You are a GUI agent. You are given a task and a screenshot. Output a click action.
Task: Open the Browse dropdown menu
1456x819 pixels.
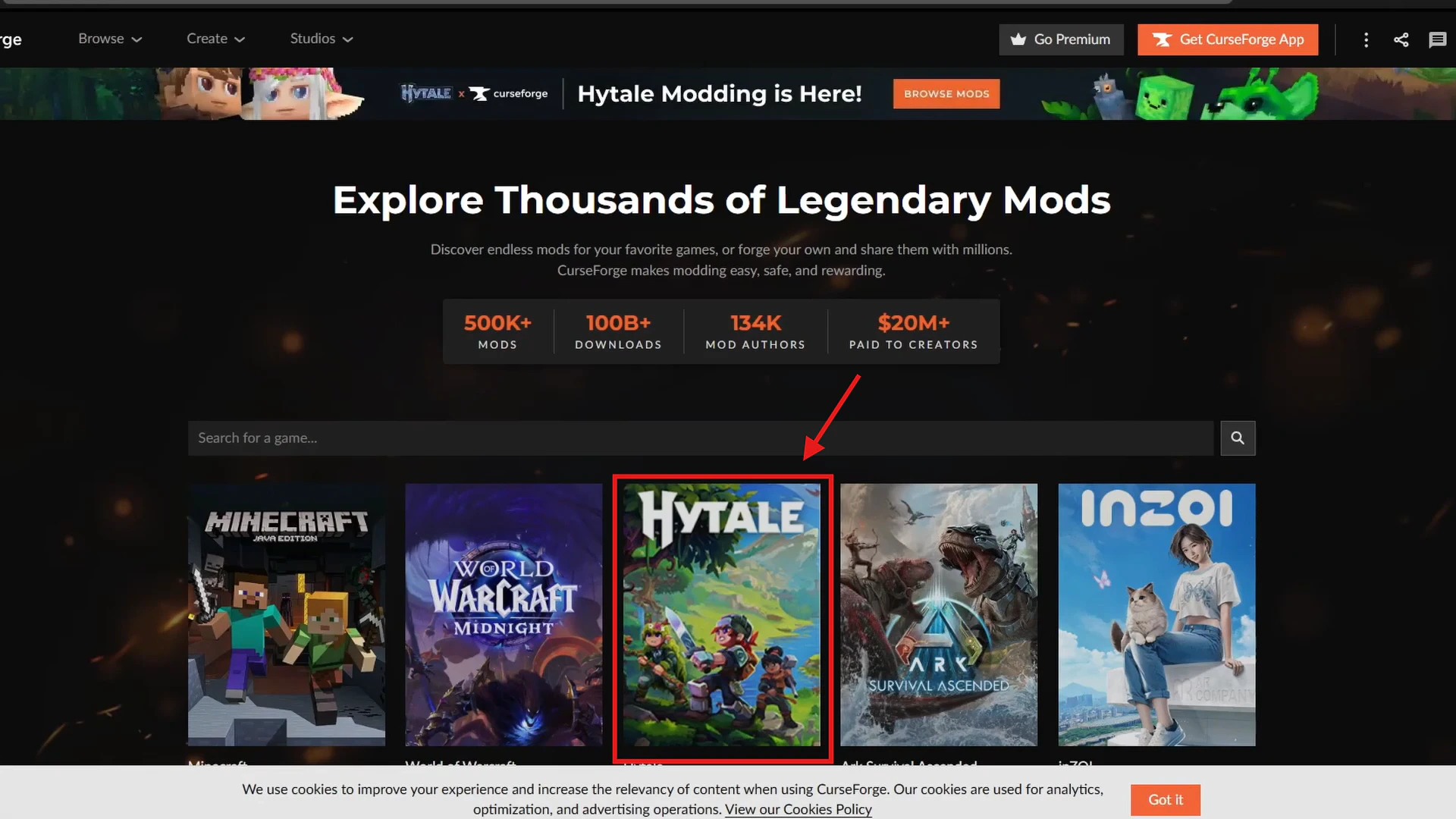point(110,39)
